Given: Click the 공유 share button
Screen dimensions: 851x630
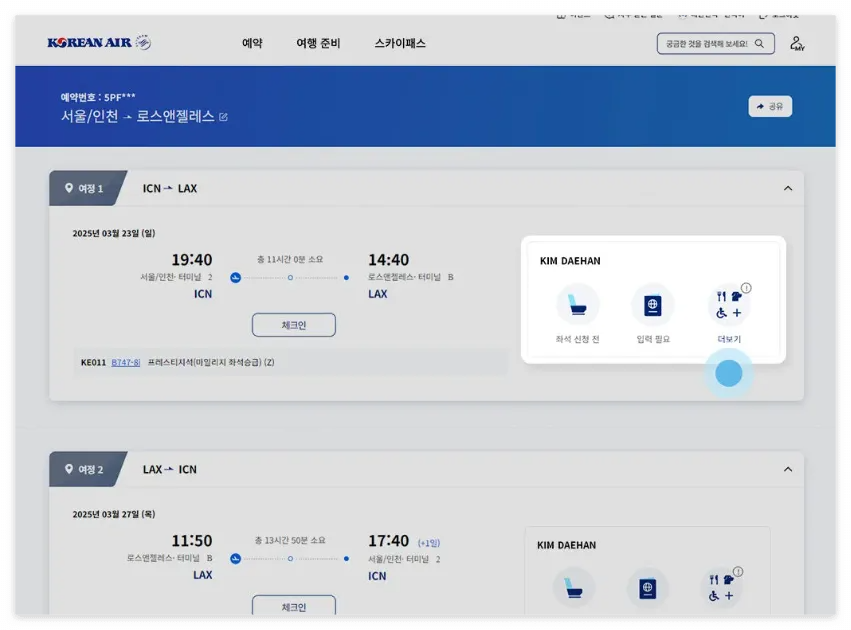Looking at the screenshot, I should [770, 106].
